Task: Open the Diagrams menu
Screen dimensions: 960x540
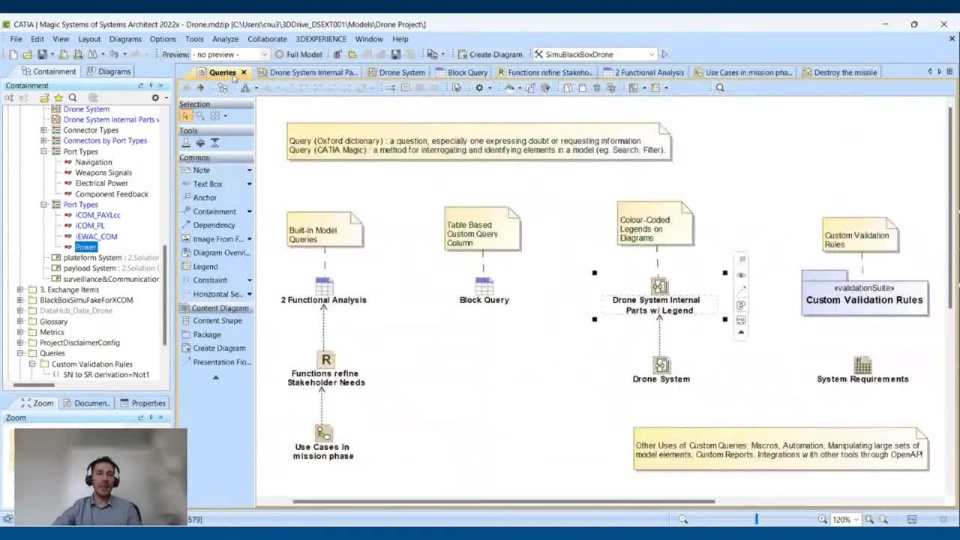Action: [x=125, y=39]
